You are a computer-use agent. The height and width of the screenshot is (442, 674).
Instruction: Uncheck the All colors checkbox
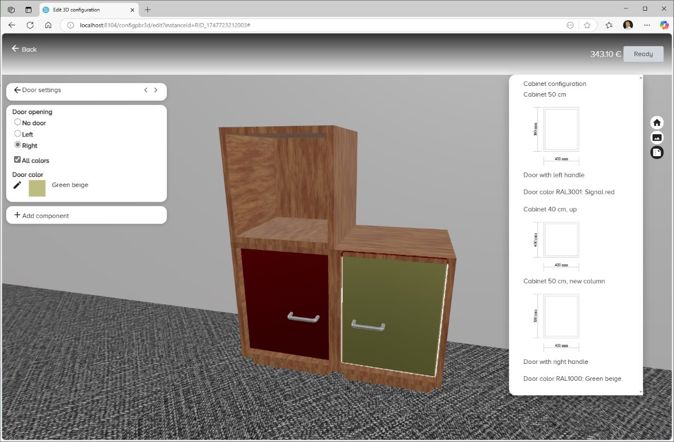click(x=17, y=160)
